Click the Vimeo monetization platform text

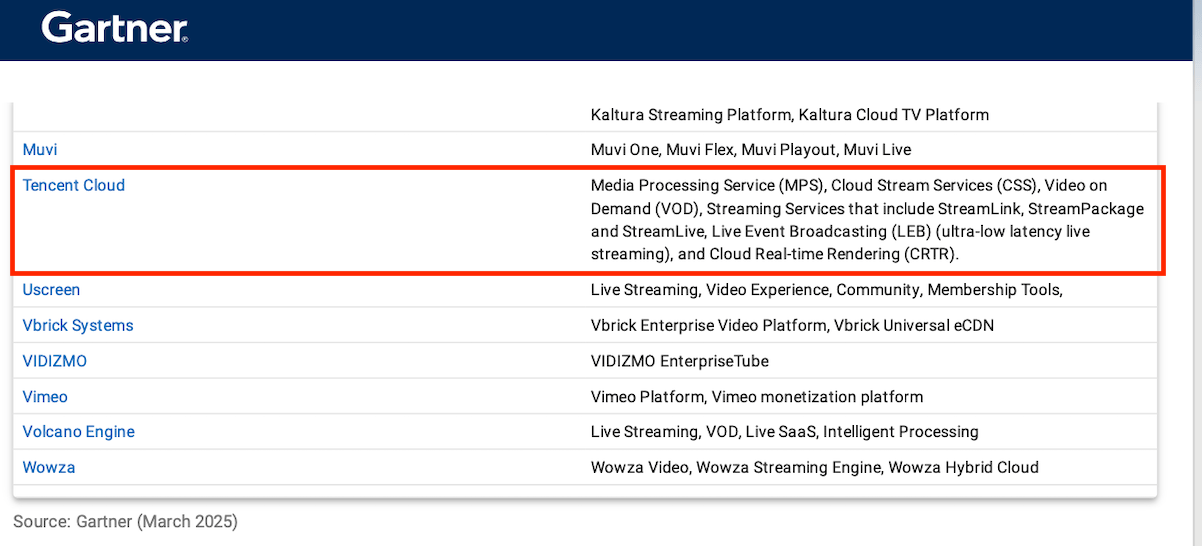pos(817,397)
